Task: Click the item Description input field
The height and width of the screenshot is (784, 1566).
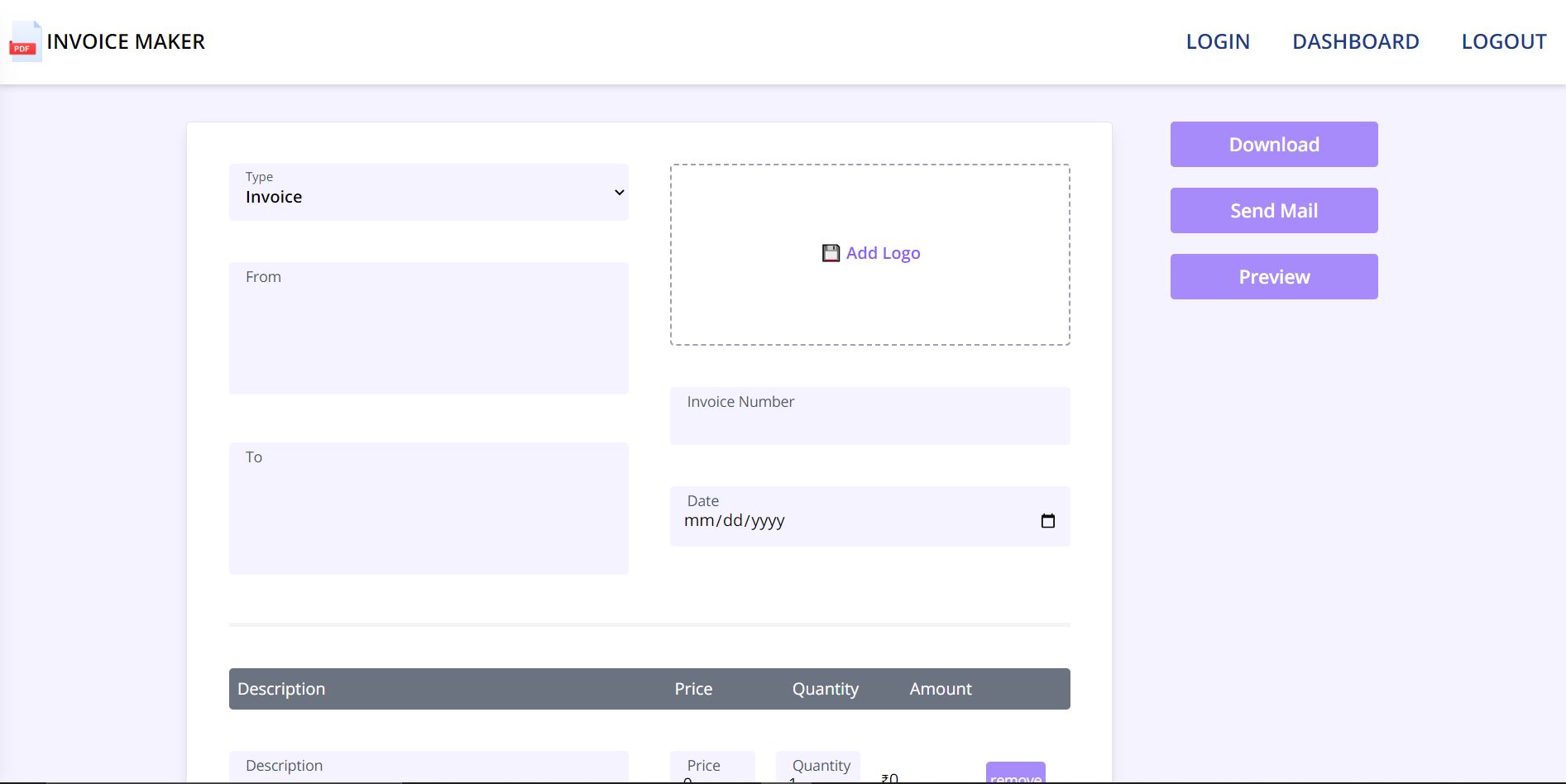Action: pos(429,767)
